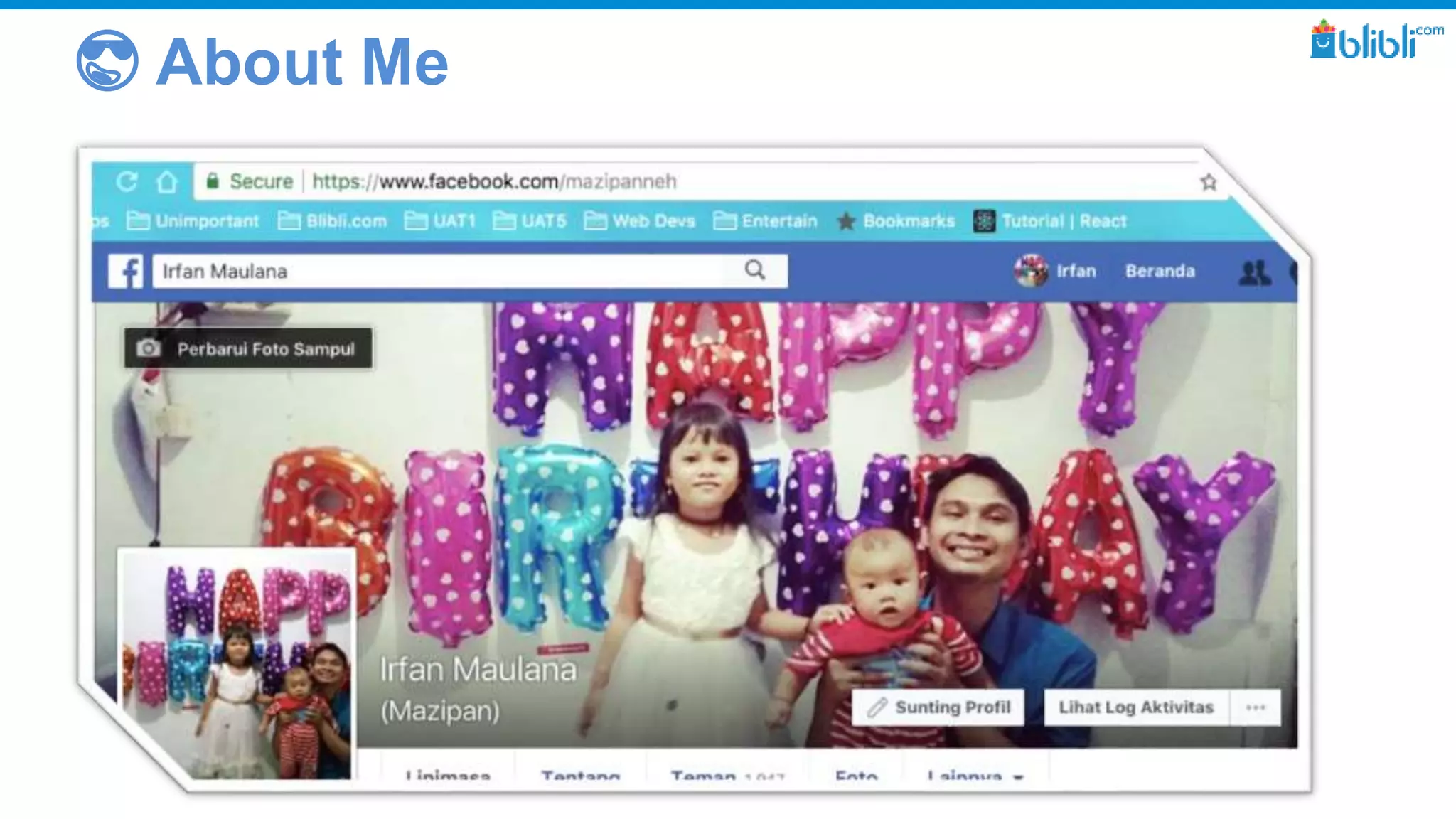Click the search magnifier icon
Image resolution: width=1456 pixels, height=819 pixels.
755,270
